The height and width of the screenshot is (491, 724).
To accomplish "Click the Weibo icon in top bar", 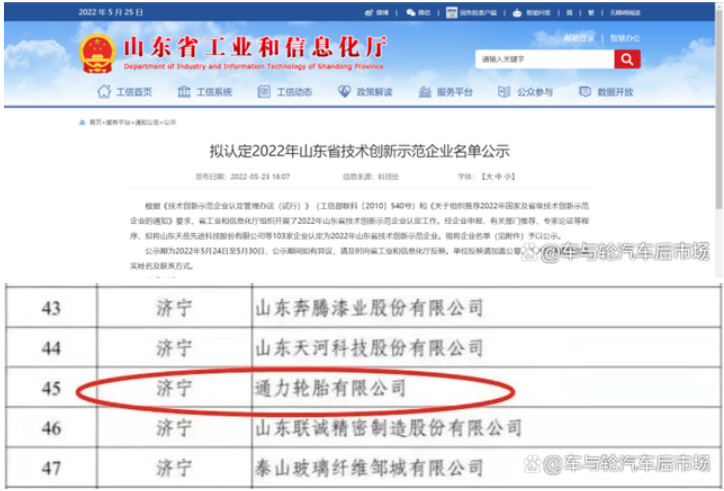I will [x=368, y=13].
